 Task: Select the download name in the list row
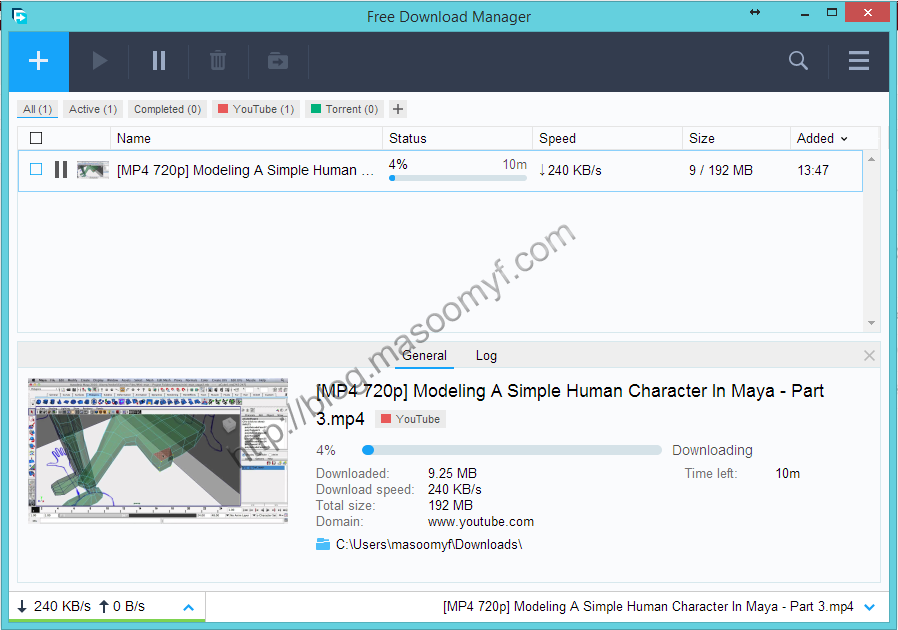pos(245,170)
